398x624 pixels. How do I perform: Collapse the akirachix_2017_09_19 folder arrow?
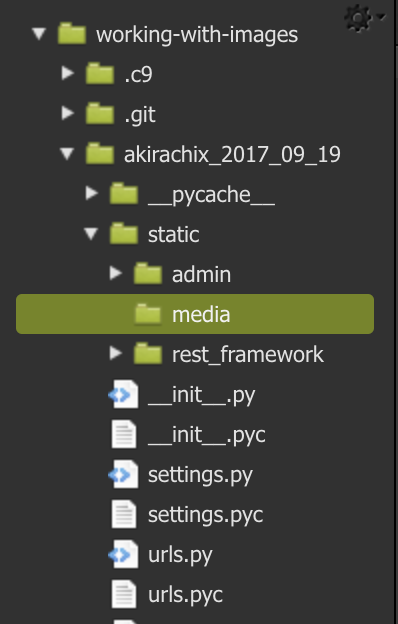67,154
